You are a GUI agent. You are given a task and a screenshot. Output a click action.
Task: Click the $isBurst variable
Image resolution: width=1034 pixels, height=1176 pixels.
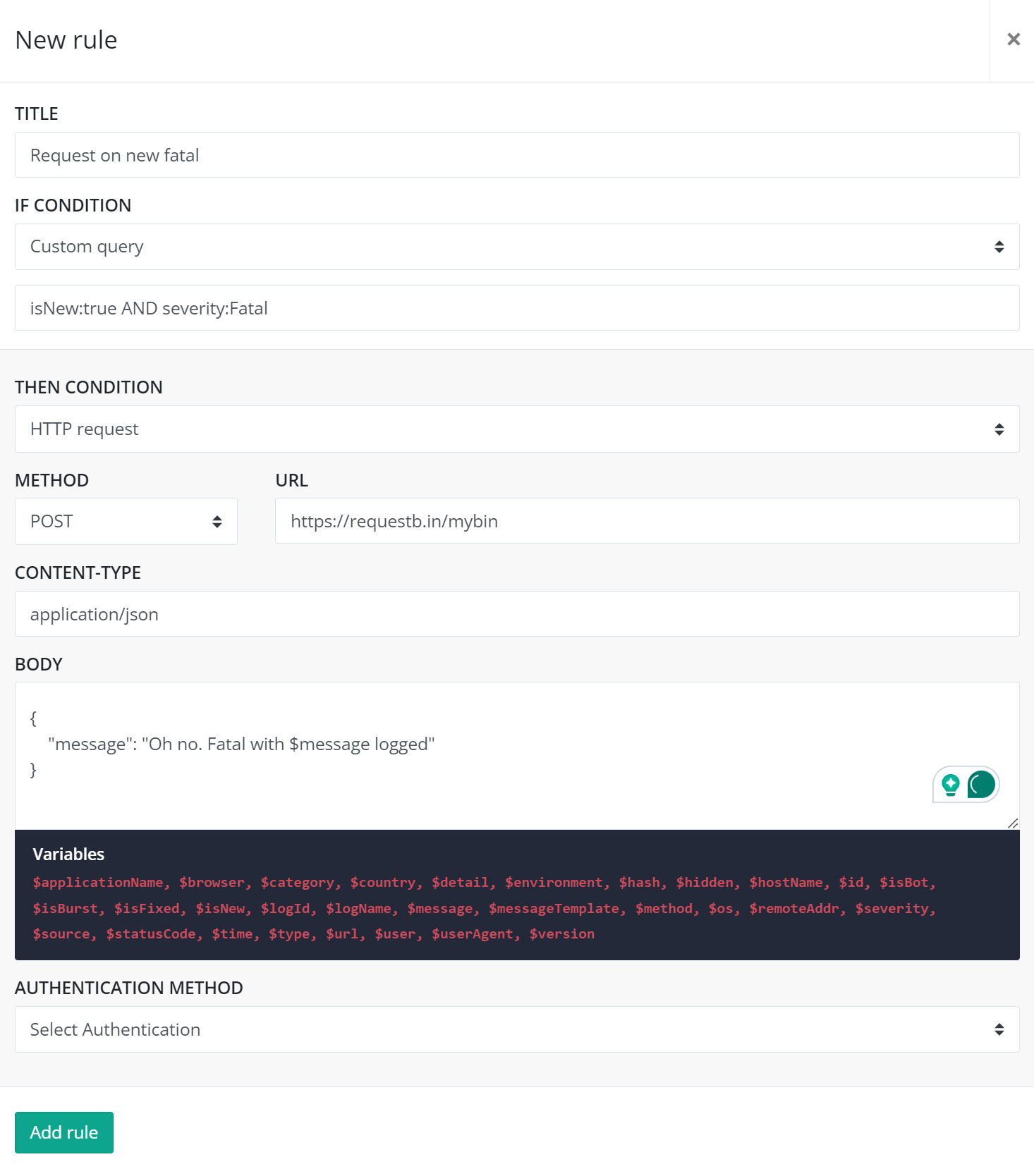click(65, 909)
